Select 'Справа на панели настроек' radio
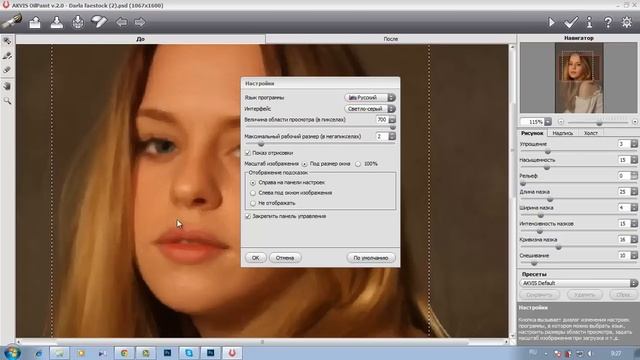Viewport: 640px width, 360px height. [253, 182]
